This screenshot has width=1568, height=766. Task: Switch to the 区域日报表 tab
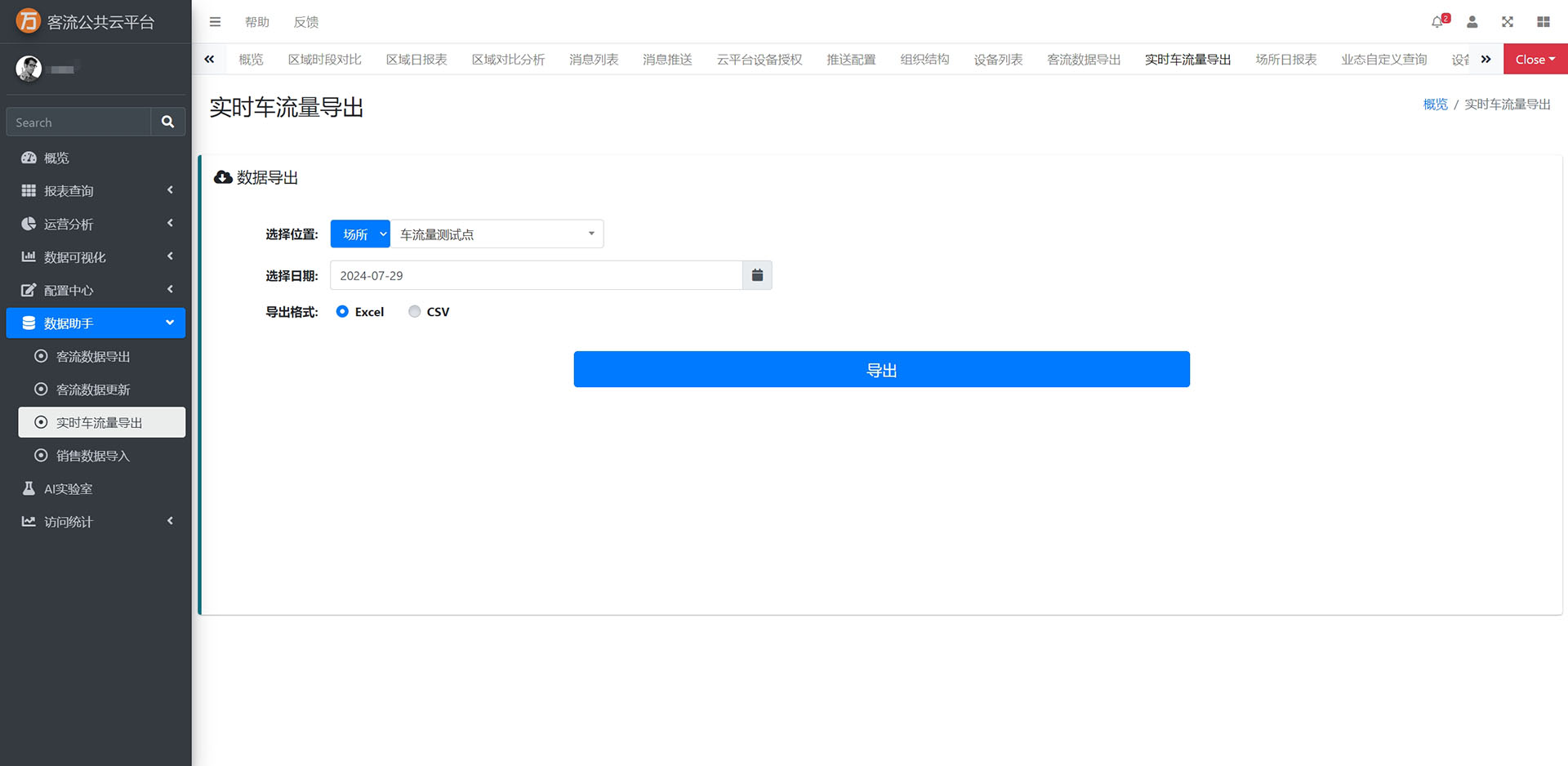coord(416,60)
